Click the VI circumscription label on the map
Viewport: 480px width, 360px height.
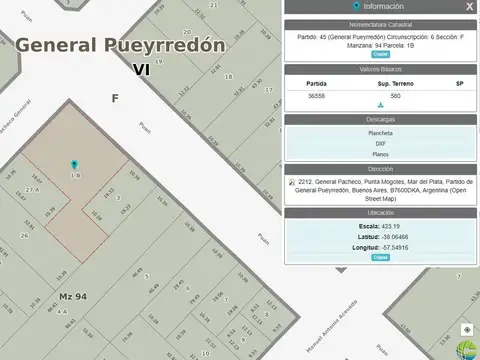142,69
